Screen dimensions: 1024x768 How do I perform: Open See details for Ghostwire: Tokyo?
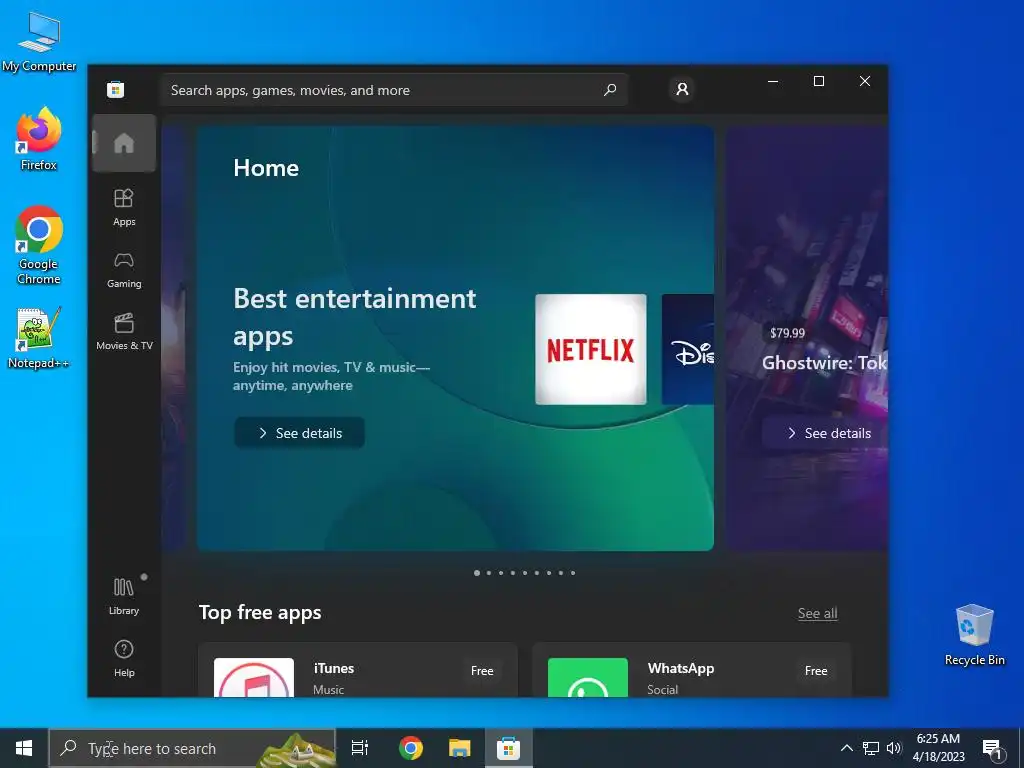point(825,433)
